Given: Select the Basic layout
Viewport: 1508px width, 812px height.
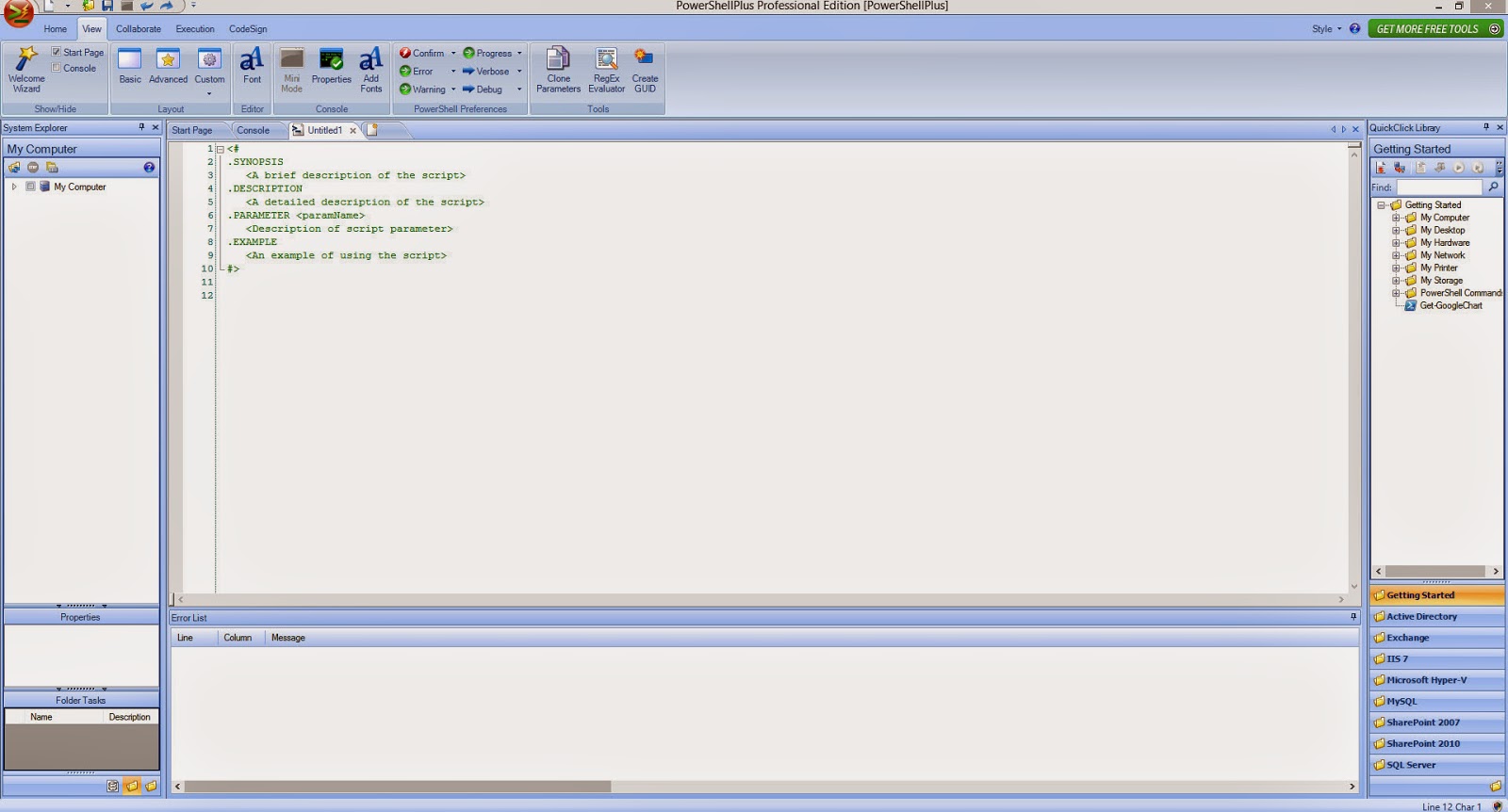Looking at the screenshot, I should (130, 67).
